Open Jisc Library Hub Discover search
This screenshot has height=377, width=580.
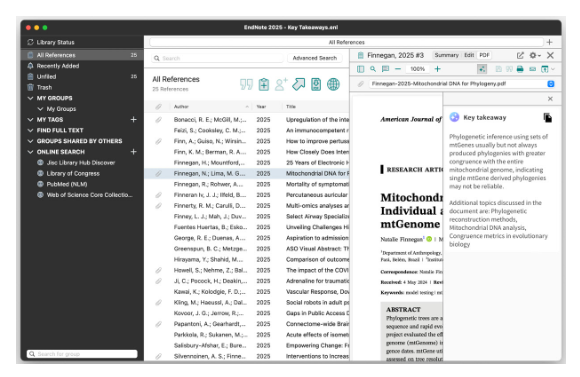pos(81,162)
